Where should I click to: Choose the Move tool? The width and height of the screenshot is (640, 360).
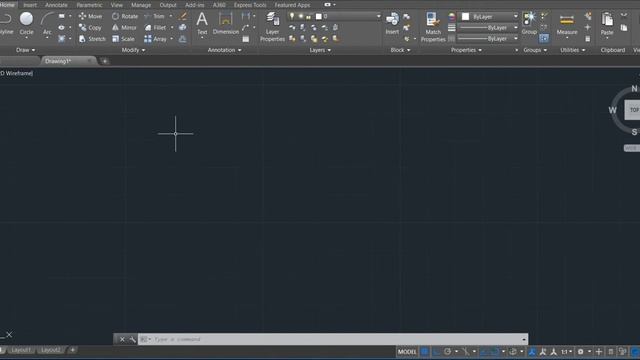(x=90, y=16)
